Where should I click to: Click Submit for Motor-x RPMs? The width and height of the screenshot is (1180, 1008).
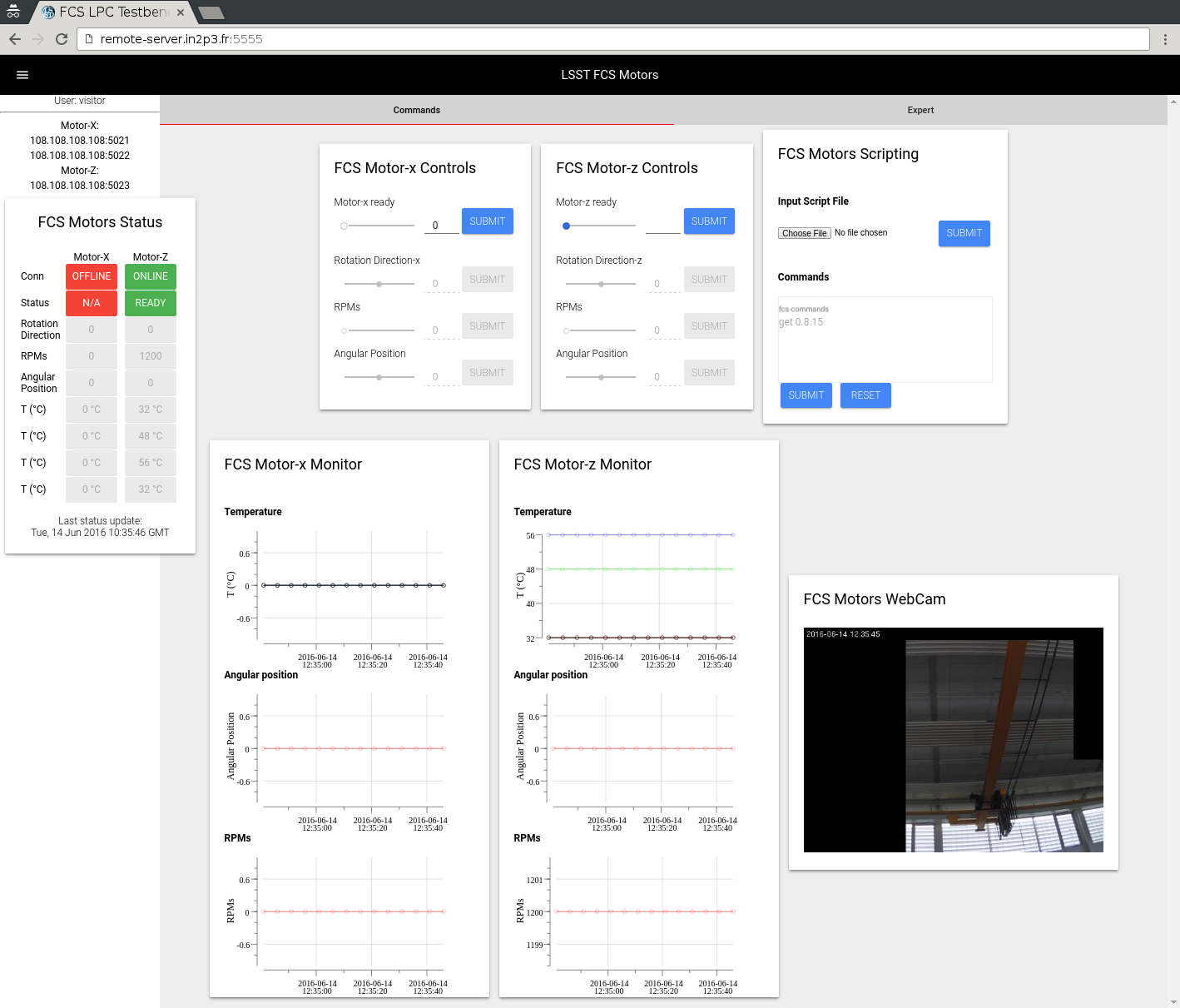(488, 326)
